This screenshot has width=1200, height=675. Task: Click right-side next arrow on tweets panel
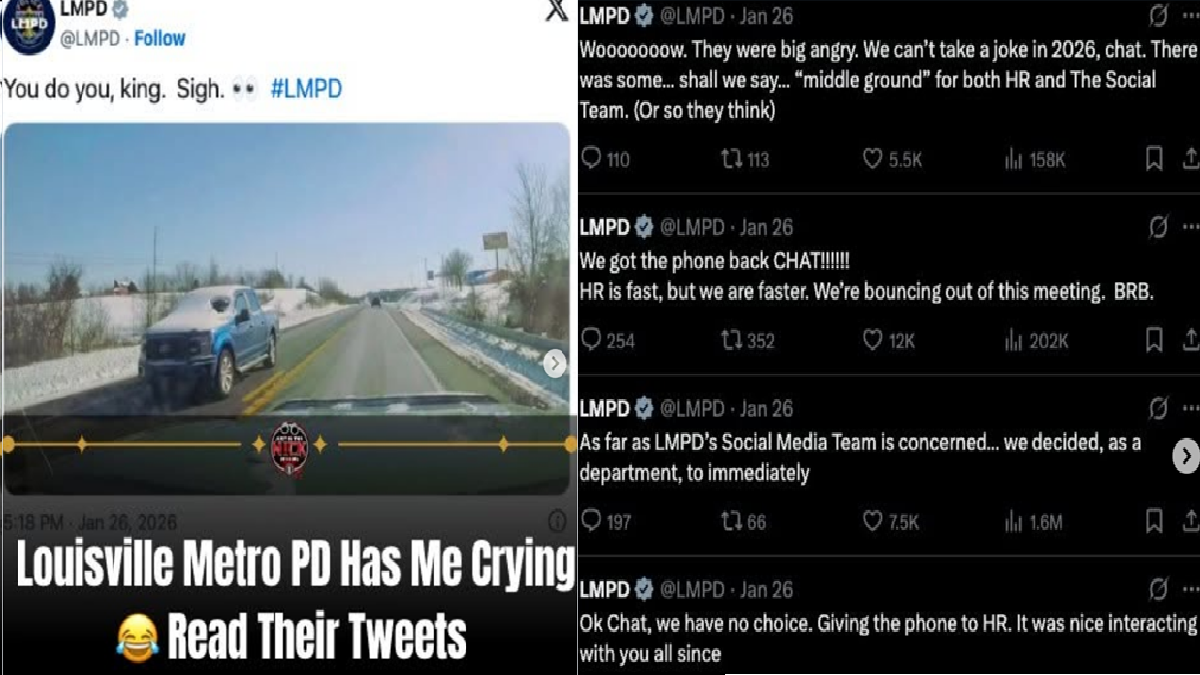click(x=1185, y=457)
